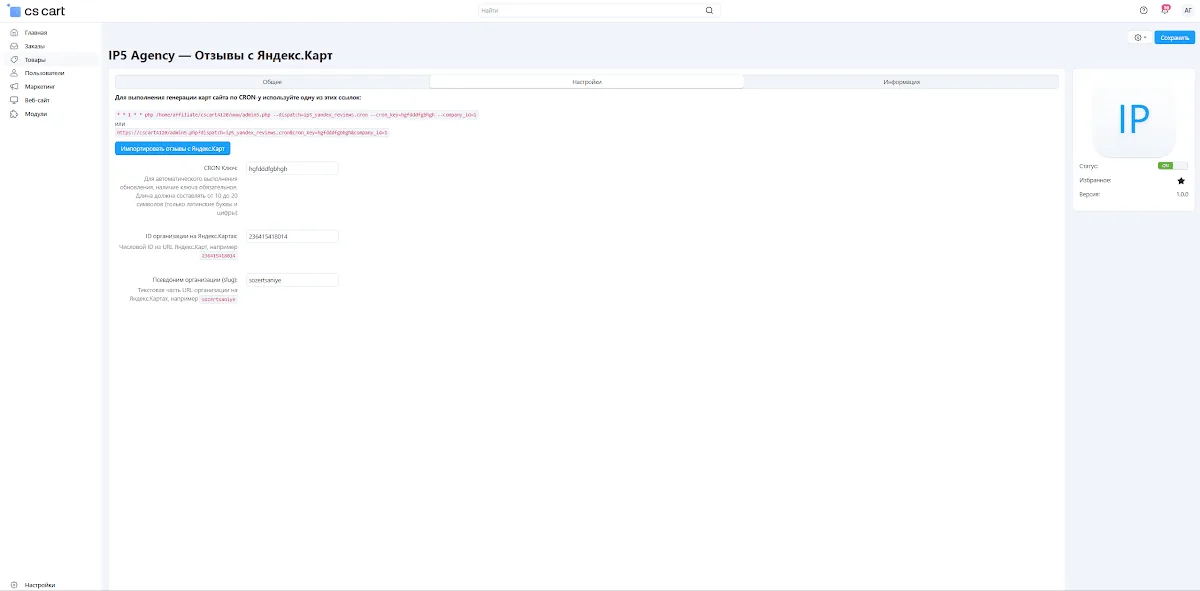The image size is (1200, 591).
Task: Click the large IP add-on logo
Action: pyautogui.click(x=1133, y=118)
